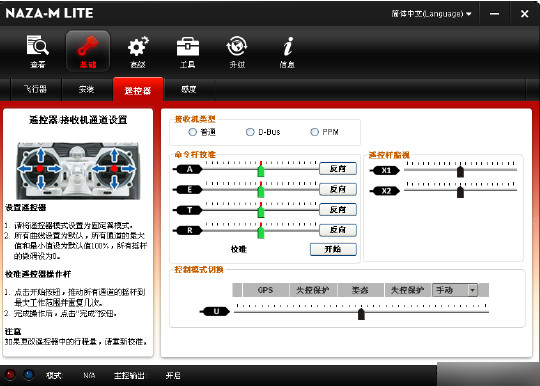
Task: Click the R channel label badge
Action: coord(188,230)
